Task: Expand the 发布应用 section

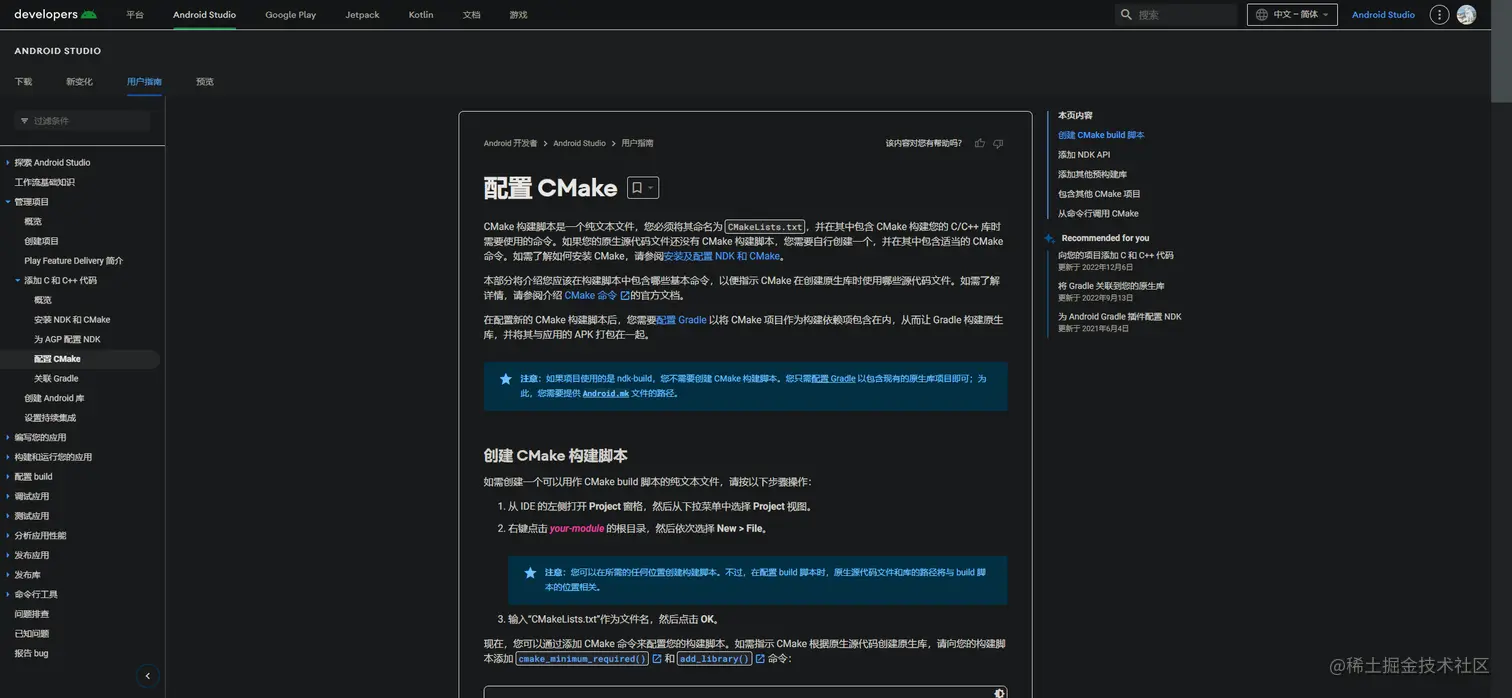Action: (x=8, y=555)
